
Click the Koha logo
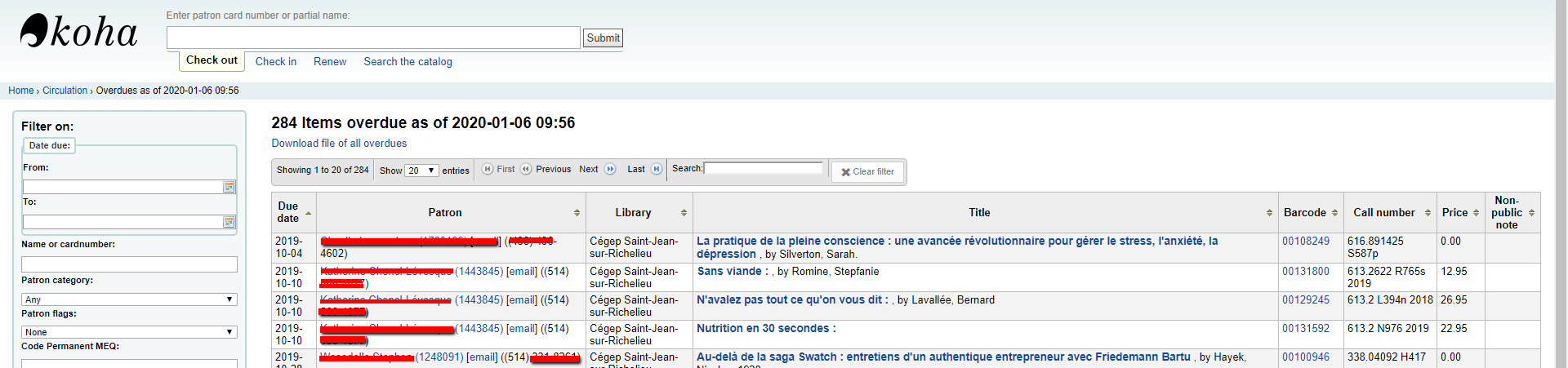point(78,33)
